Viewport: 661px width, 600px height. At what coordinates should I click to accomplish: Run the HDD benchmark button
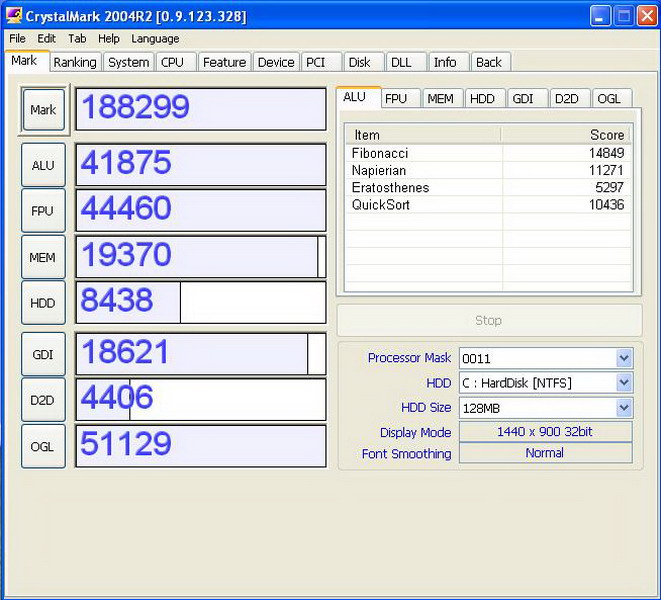tap(43, 303)
